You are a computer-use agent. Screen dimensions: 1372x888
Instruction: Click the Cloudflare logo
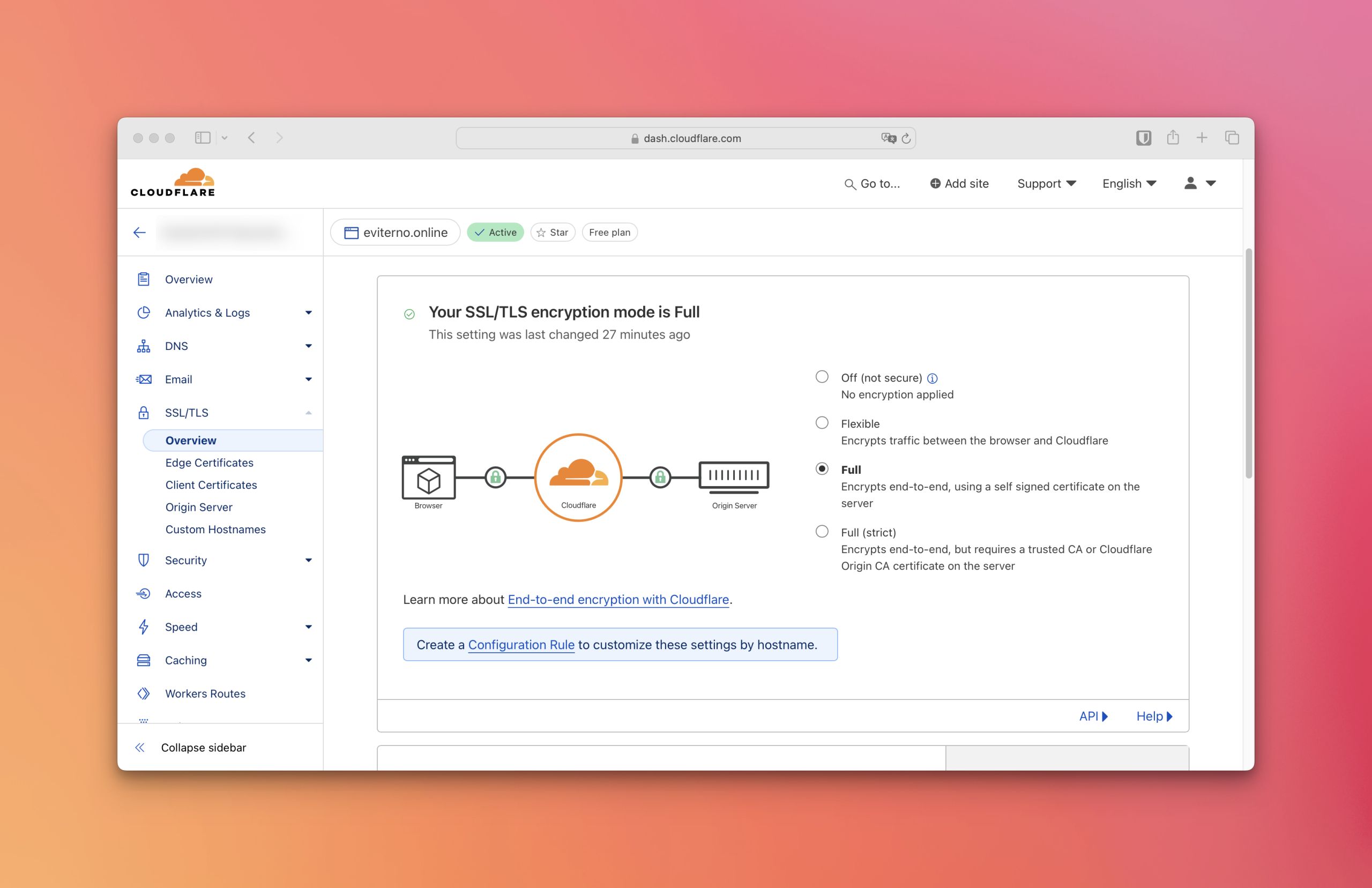(x=173, y=183)
